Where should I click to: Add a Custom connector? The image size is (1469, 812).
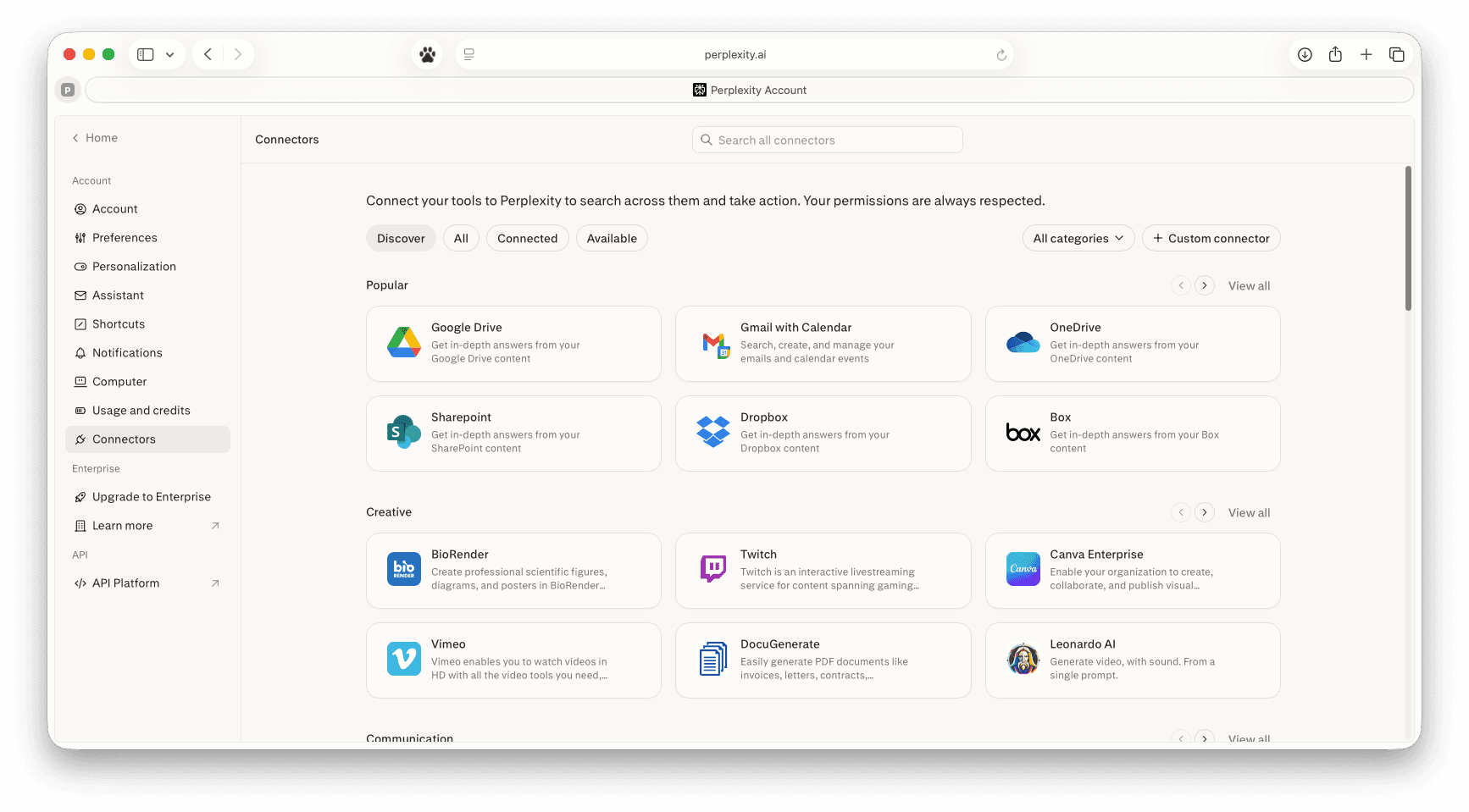pos(1211,239)
